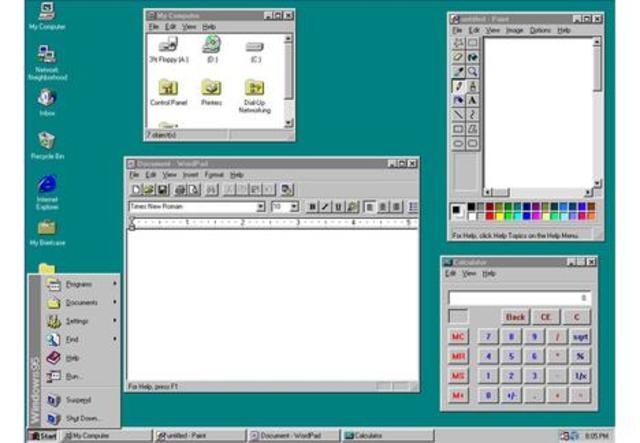Toggle Center alignment in WordPad format bar
The width and height of the screenshot is (640, 443).
383,207
